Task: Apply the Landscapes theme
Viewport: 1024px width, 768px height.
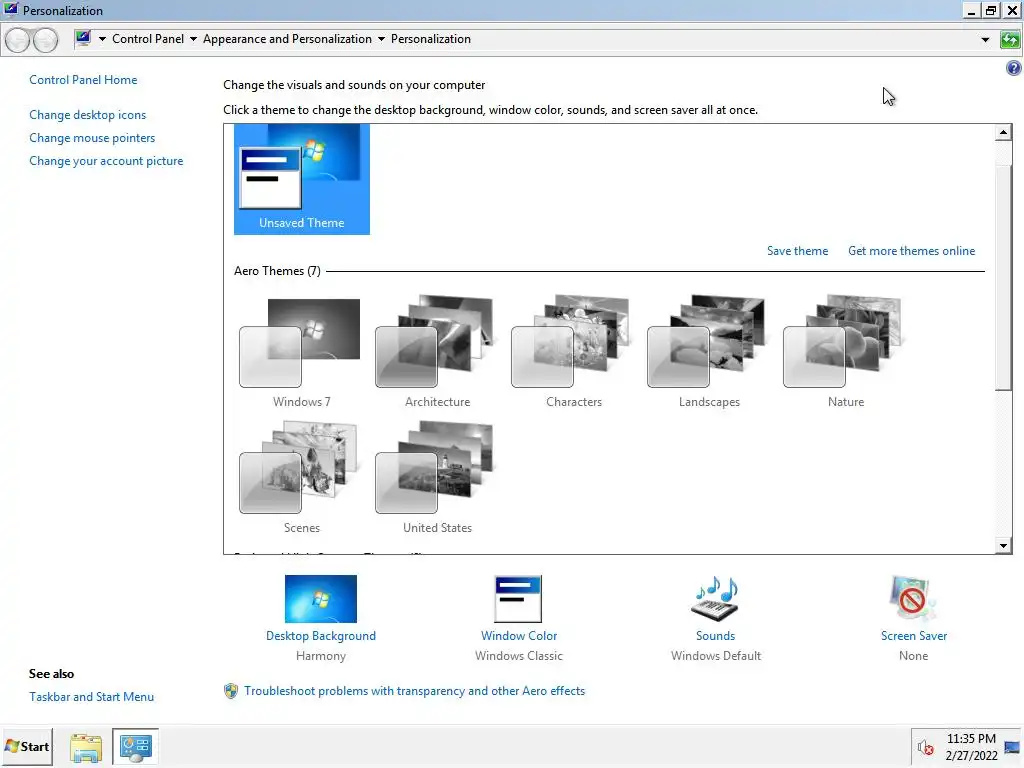Action: [709, 353]
